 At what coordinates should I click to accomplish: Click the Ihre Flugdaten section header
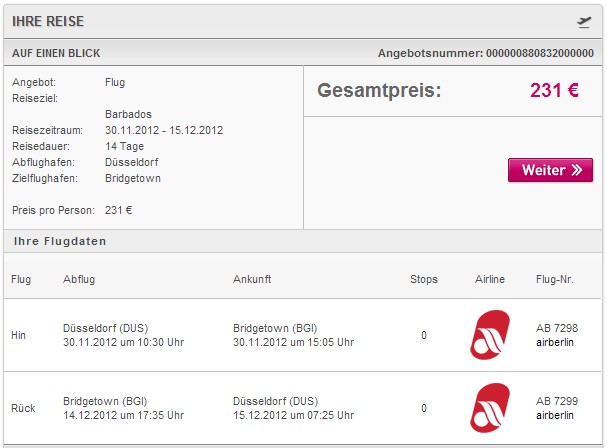click(x=60, y=241)
